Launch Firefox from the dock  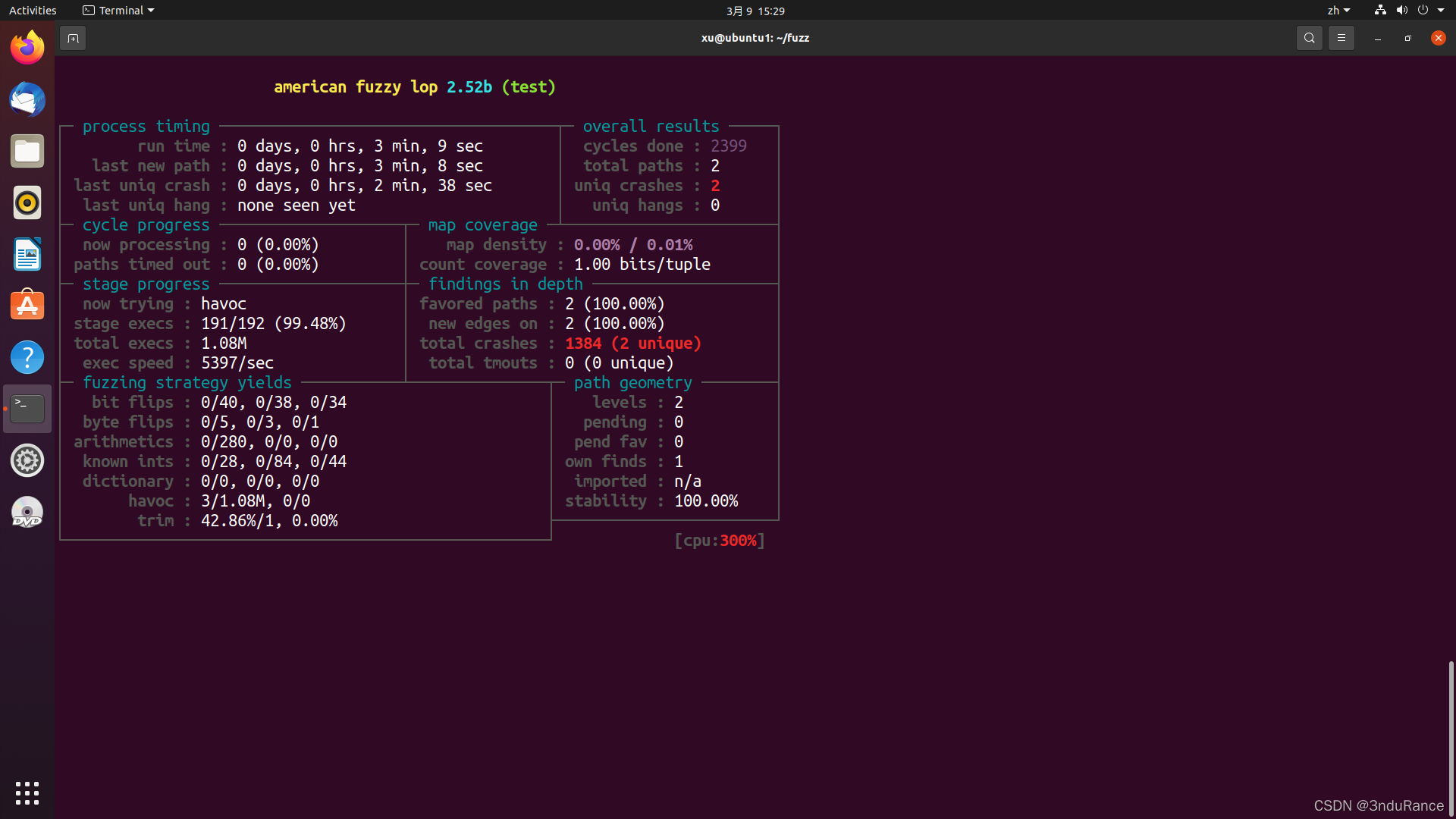(27, 48)
